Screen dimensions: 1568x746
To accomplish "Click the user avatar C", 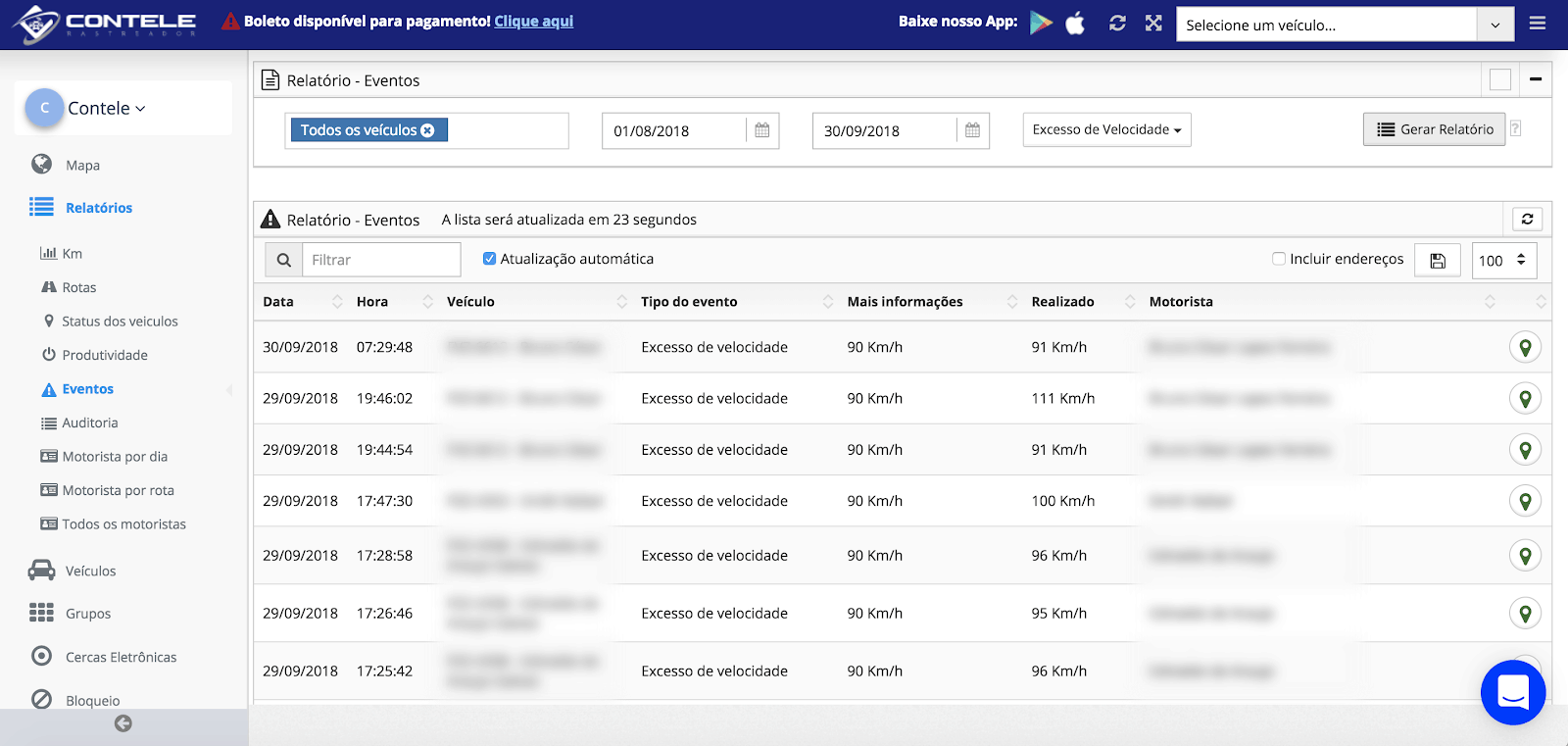I will tap(44, 108).
